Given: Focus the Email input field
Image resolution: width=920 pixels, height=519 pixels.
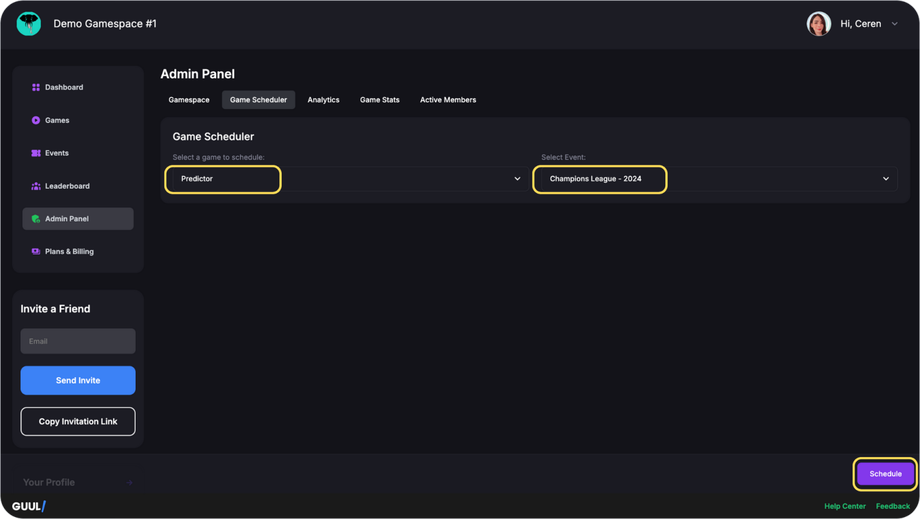Looking at the screenshot, I should tap(78, 341).
